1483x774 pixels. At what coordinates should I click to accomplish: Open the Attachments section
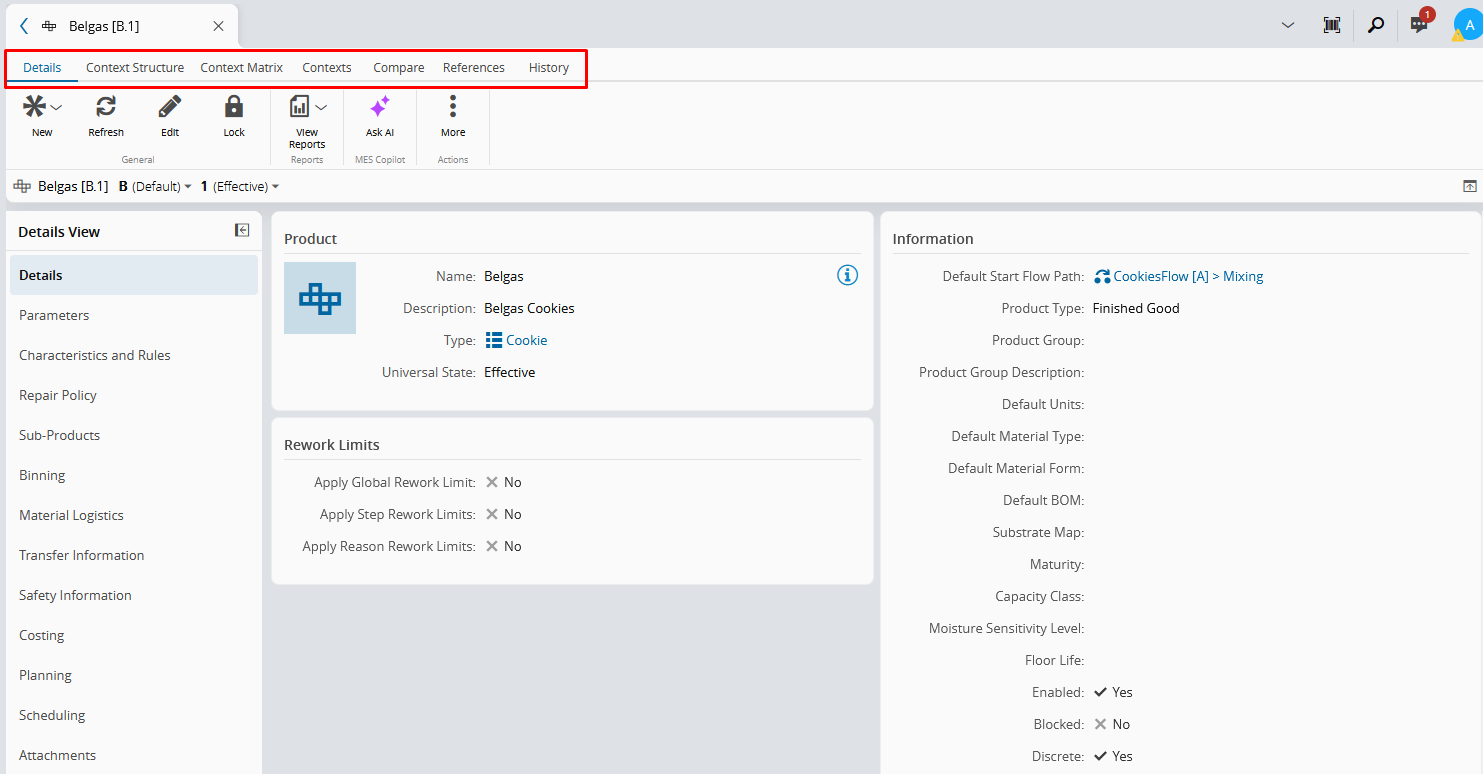(134, 755)
